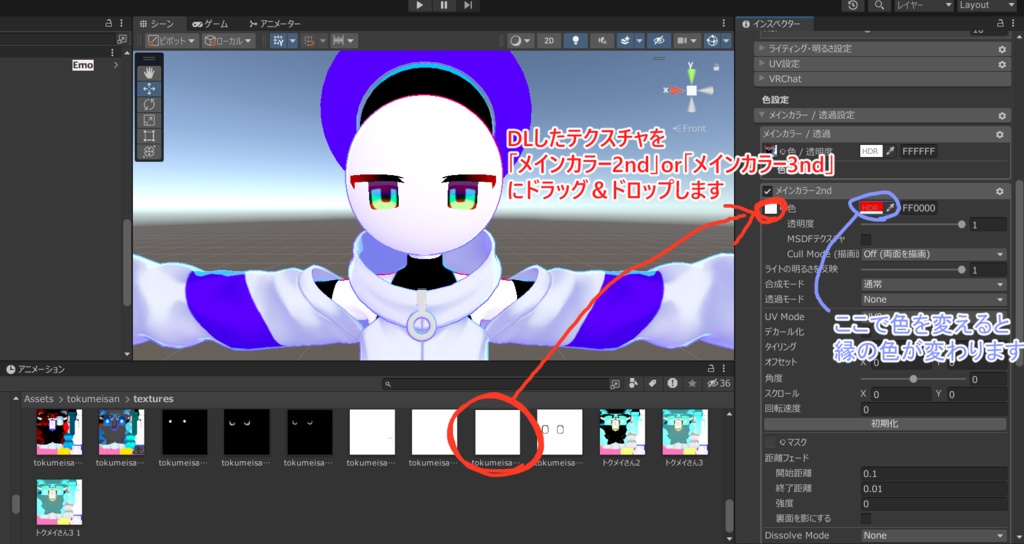Search by type icon in project toolbar

click(x=633, y=384)
